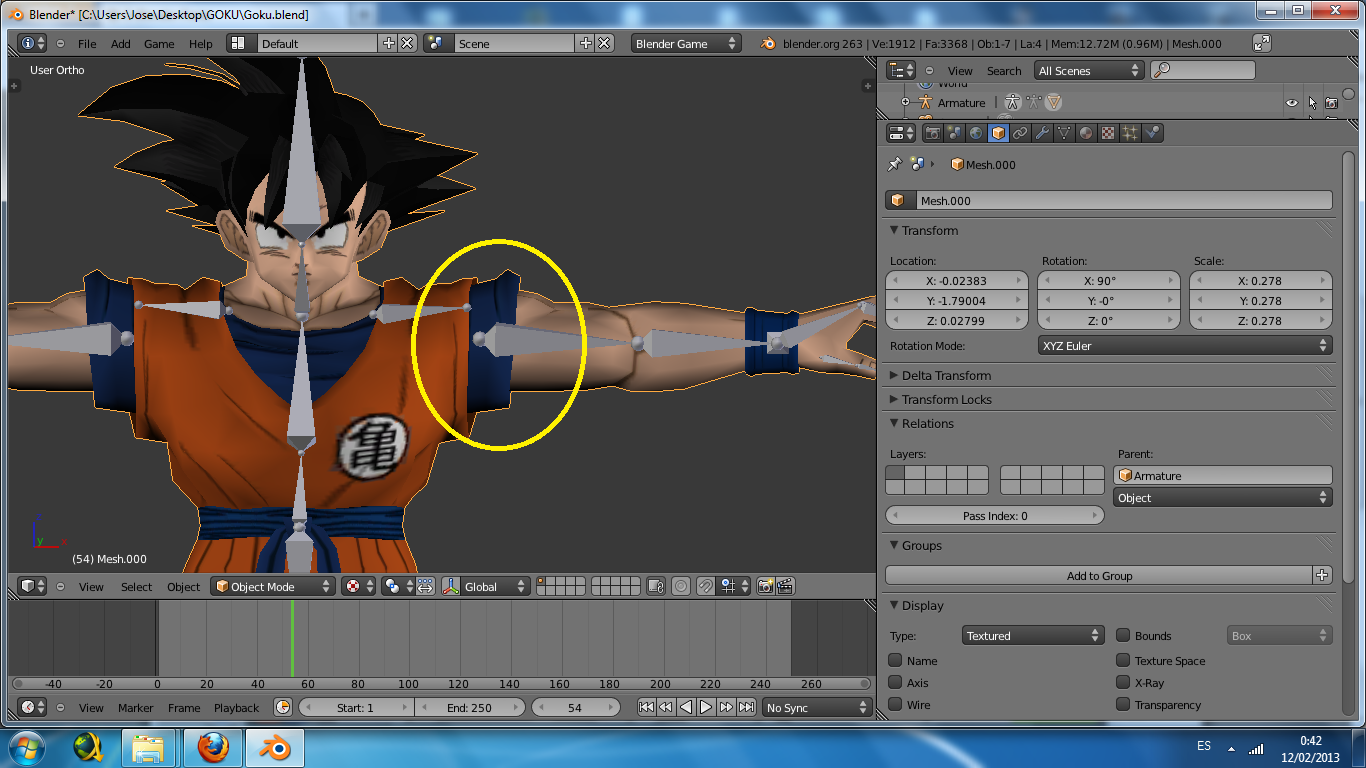
Task: Switch to World properties globe icon
Action: click(x=976, y=133)
